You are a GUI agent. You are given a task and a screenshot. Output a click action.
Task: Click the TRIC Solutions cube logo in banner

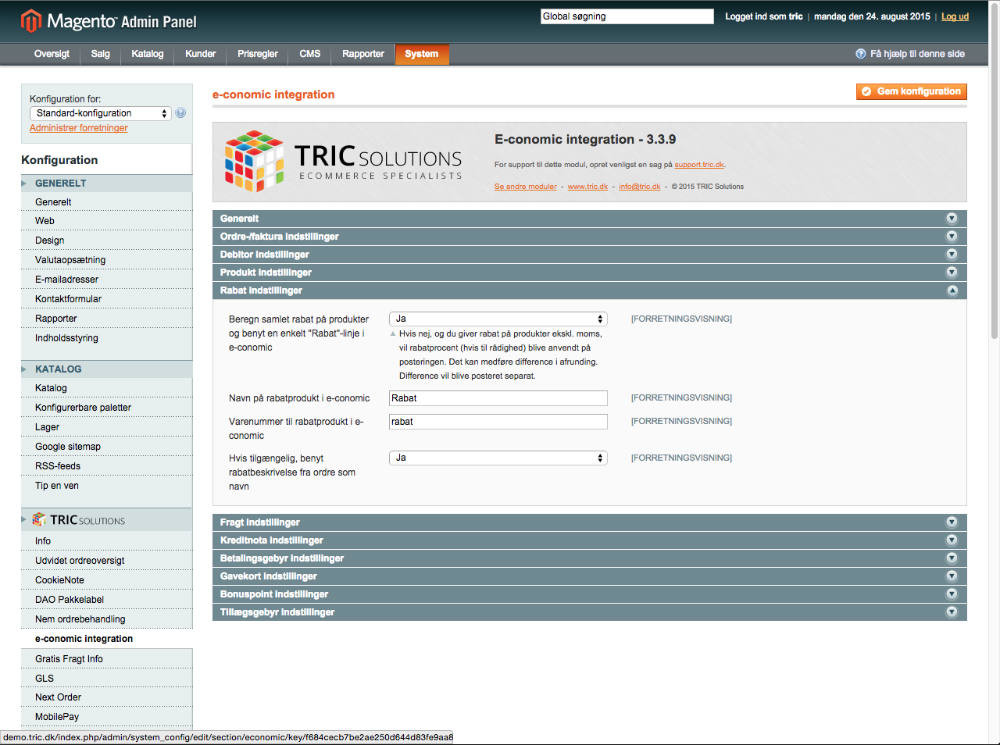[250, 160]
